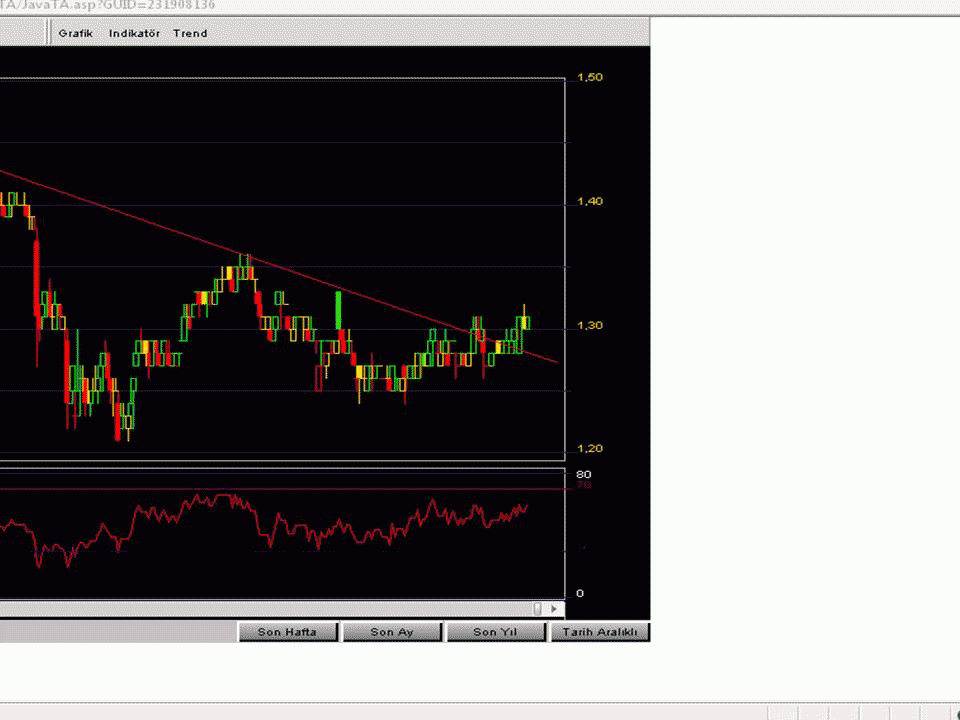Click the indicator 80 level label
Image resolution: width=960 pixels, height=720 pixels.
(x=583, y=474)
